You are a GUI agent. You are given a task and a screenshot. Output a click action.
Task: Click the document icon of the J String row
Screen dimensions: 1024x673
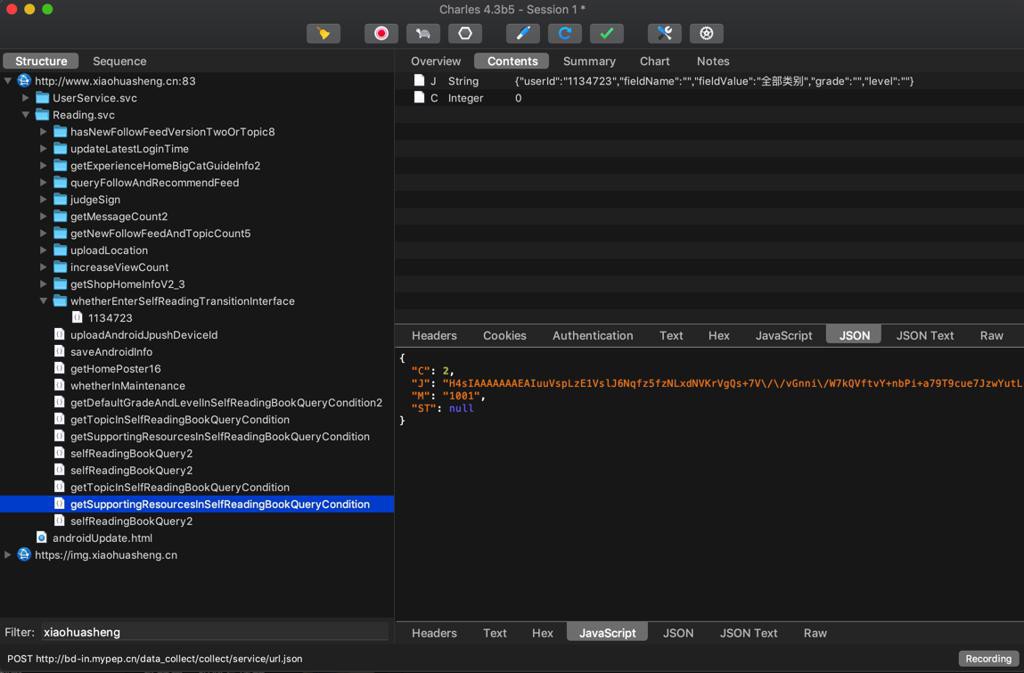click(419, 80)
